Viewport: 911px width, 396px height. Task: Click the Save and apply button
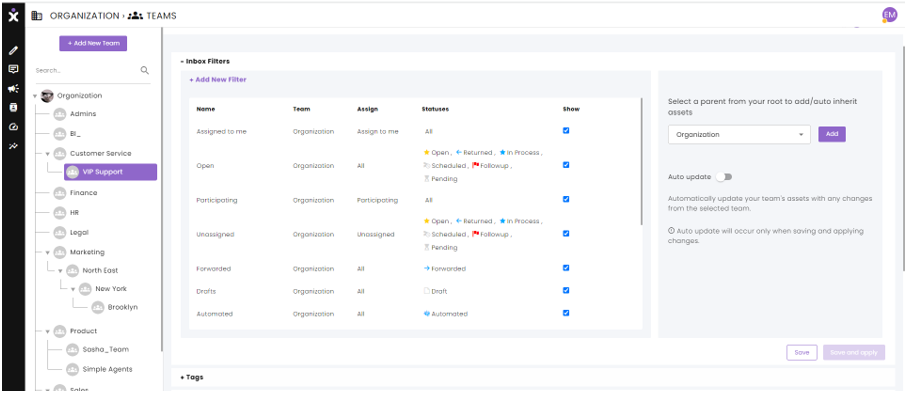pos(854,352)
